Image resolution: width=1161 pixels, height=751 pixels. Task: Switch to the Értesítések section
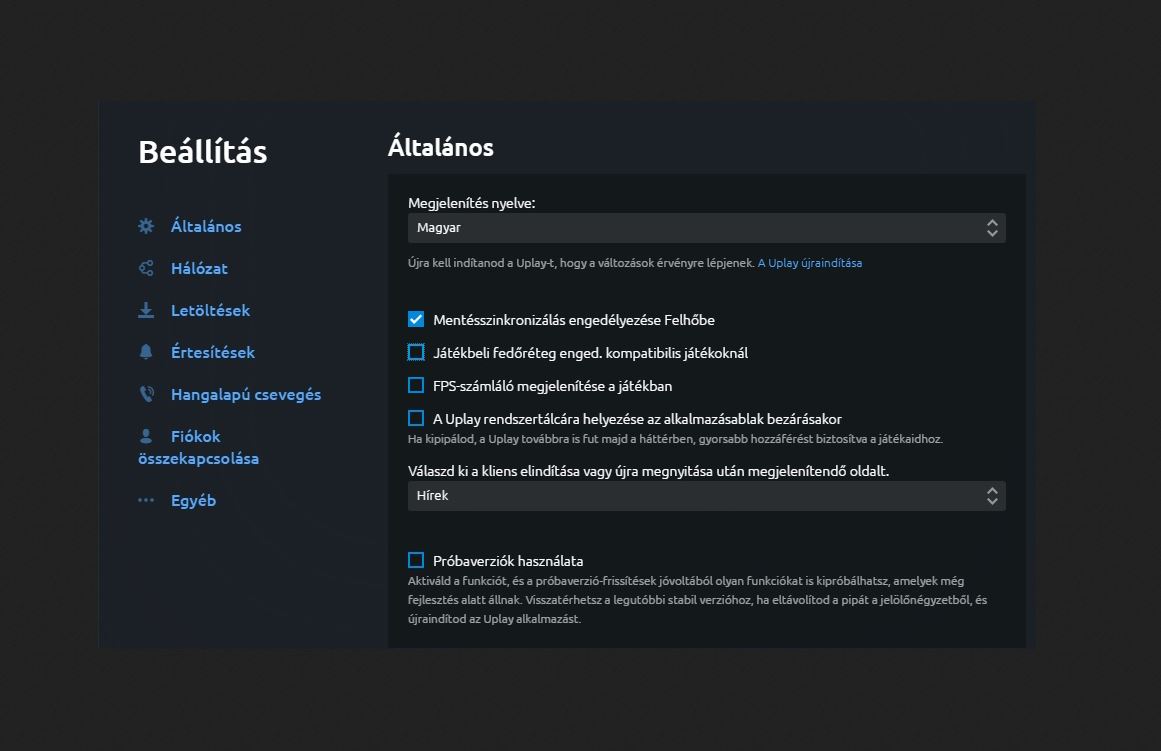click(x=213, y=352)
